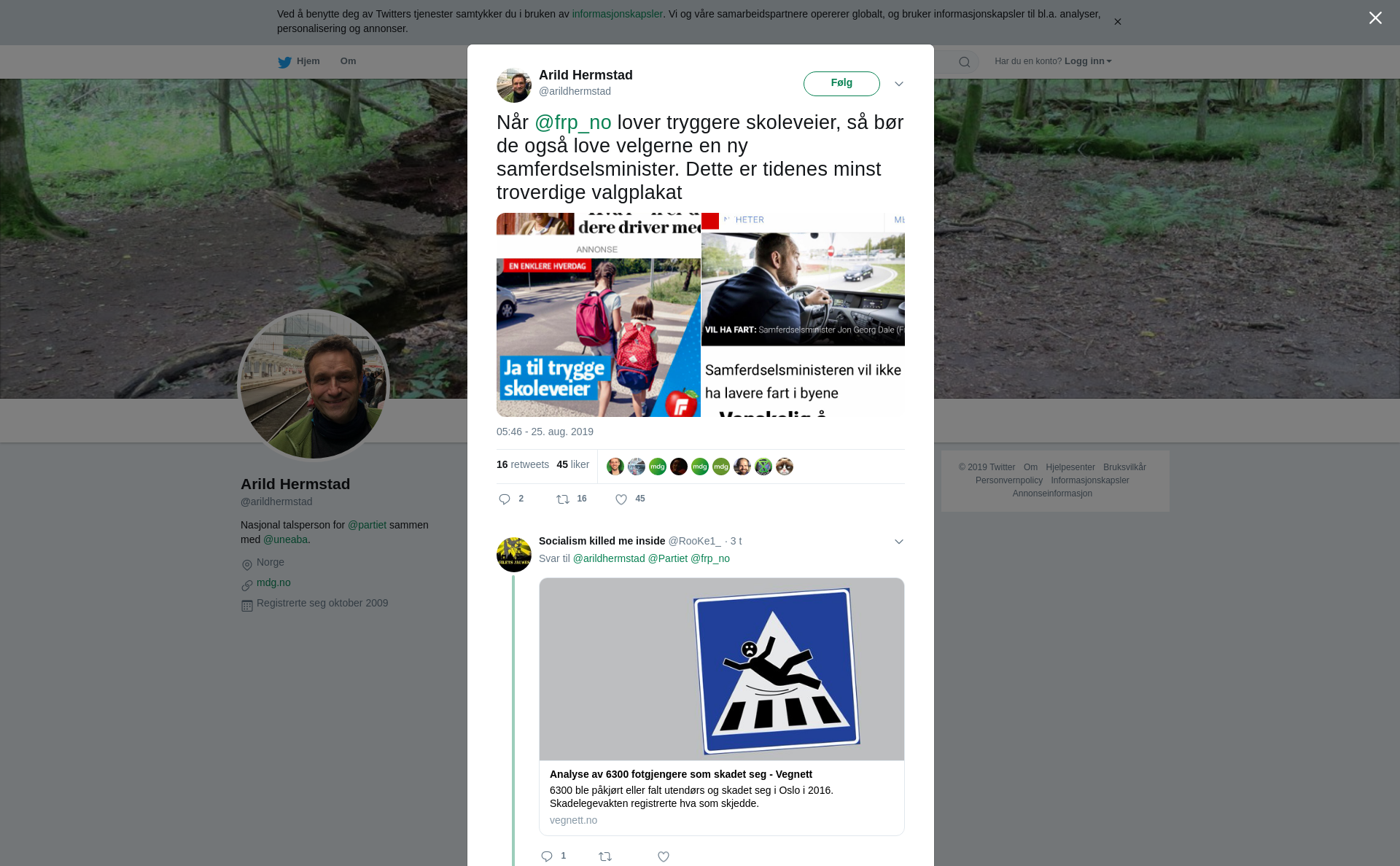Screen dimensions: 1400x866
Task: Open the @arildhermstad mention in the reply
Action: pyautogui.click(x=609, y=558)
